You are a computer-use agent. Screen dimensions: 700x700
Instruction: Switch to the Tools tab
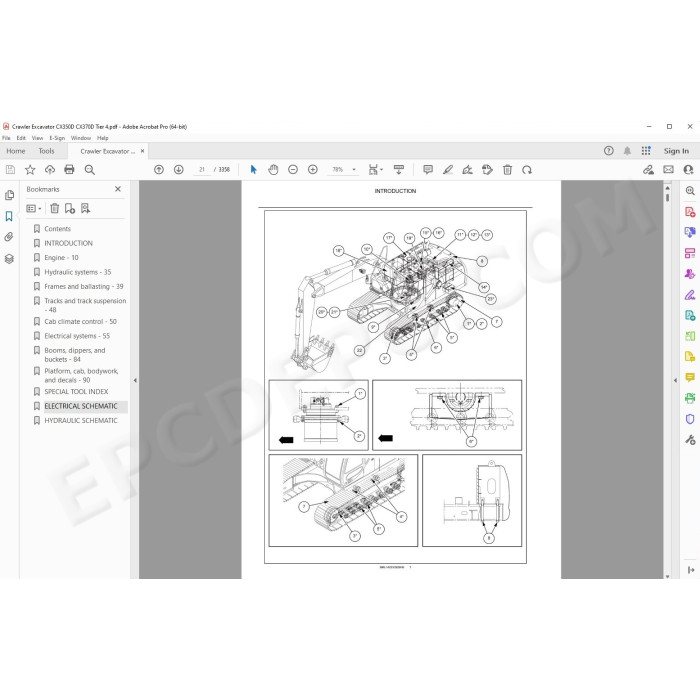tap(46, 151)
